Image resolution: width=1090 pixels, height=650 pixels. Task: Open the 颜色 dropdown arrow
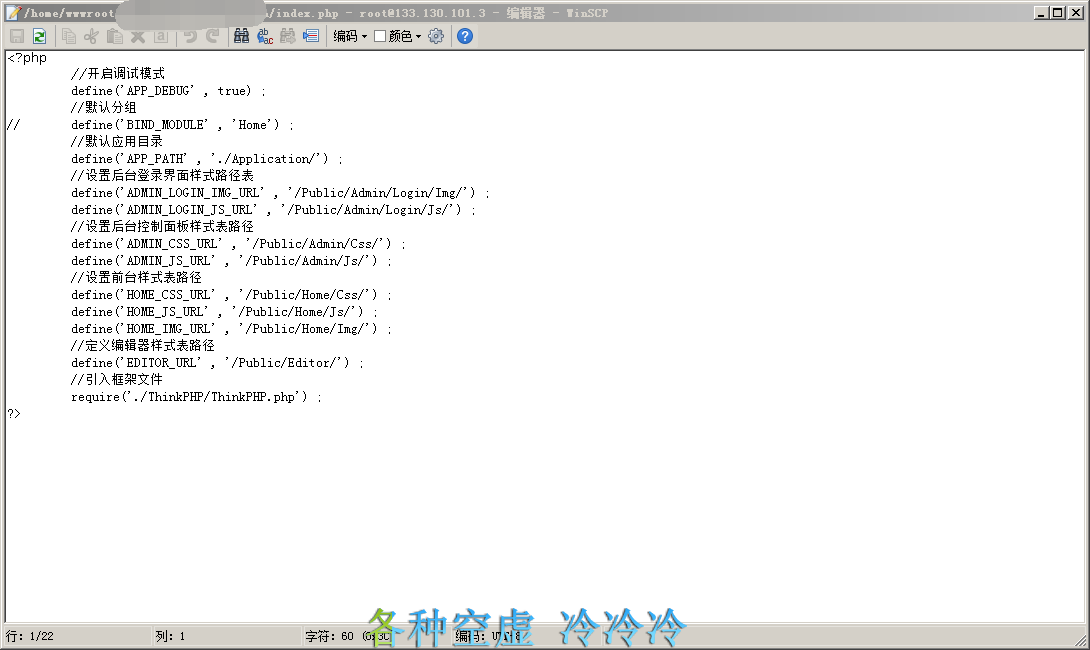click(419, 36)
